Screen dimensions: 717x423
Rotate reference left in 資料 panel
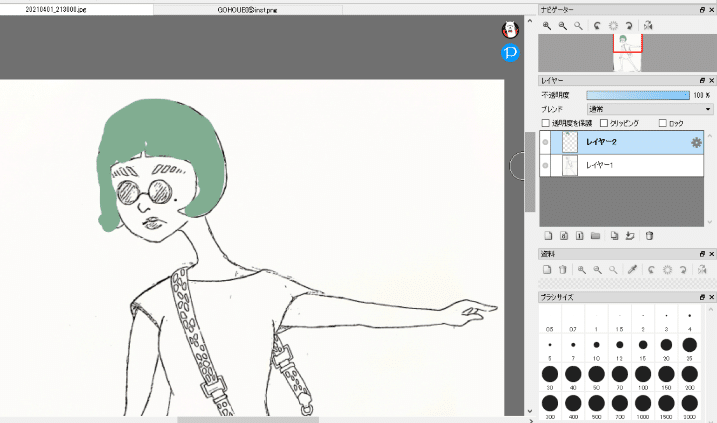(x=652, y=270)
